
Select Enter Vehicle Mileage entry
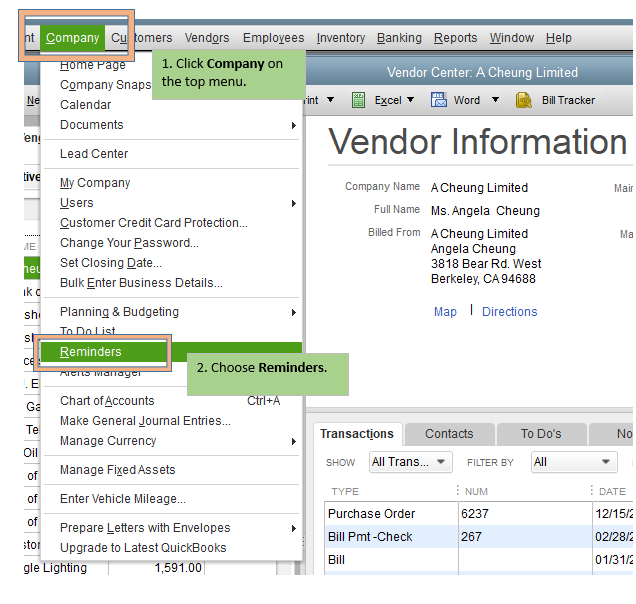(x=123, y=499)
